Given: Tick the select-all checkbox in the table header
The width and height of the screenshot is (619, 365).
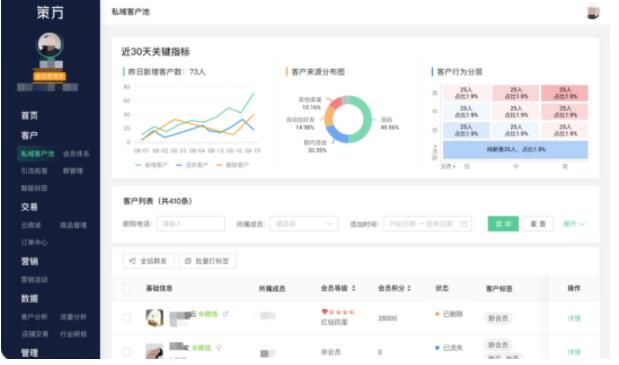Looking at the screenshot, I should tap(127, 288).
